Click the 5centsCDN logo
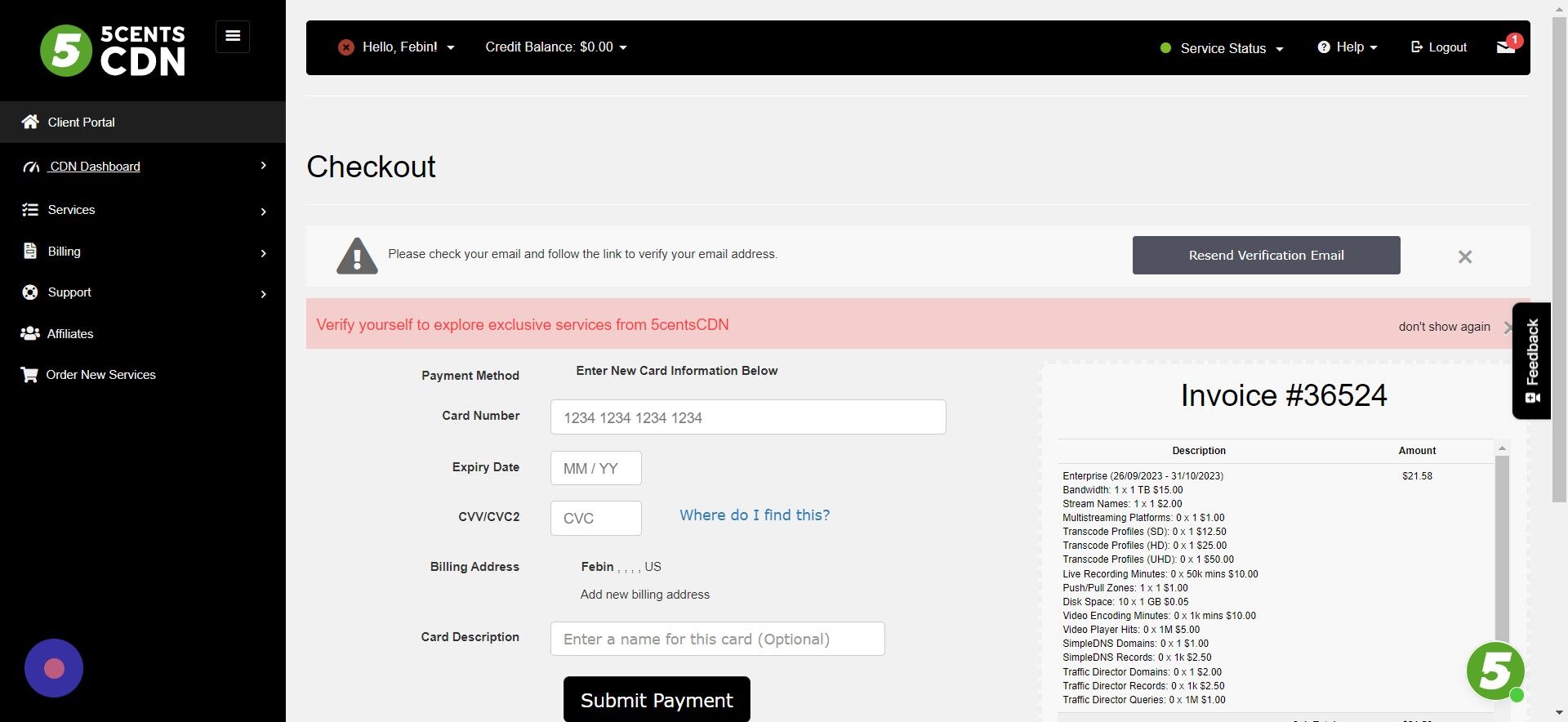 point(113,51)
